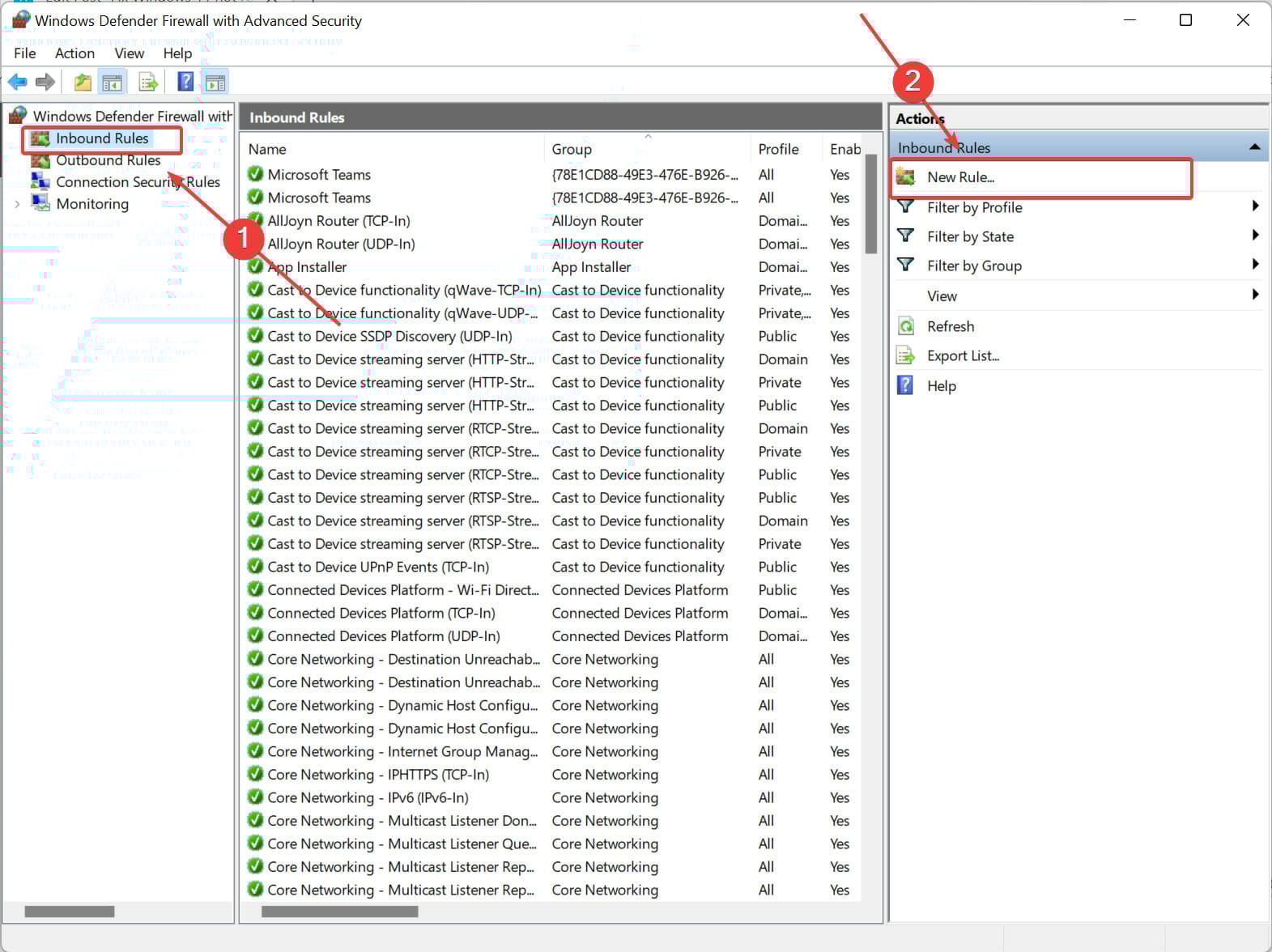
Task: Toggle Show/Hide Console Tree toolbar button
Action: click(x=113, y=82)
